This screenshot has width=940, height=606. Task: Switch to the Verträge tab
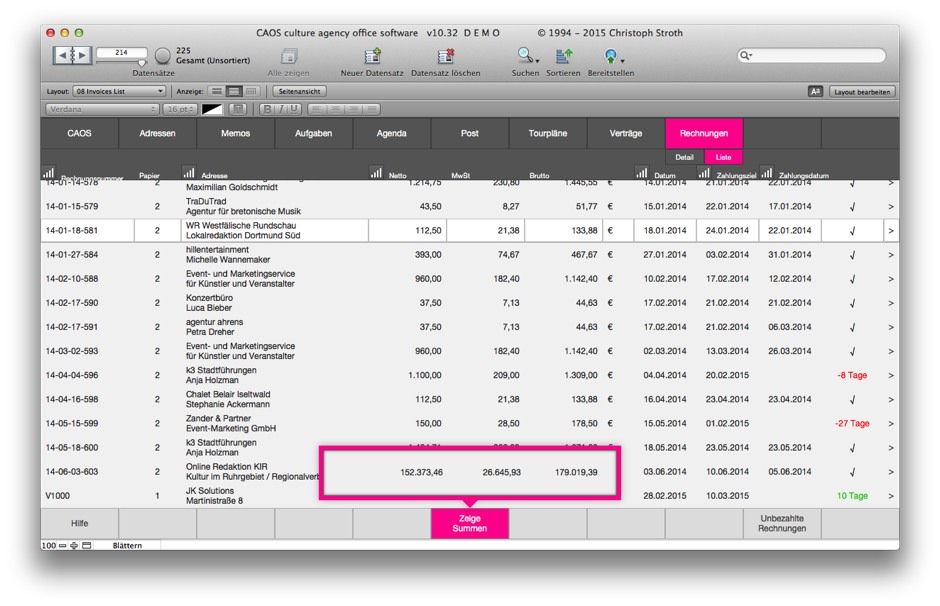click(626, 134)
